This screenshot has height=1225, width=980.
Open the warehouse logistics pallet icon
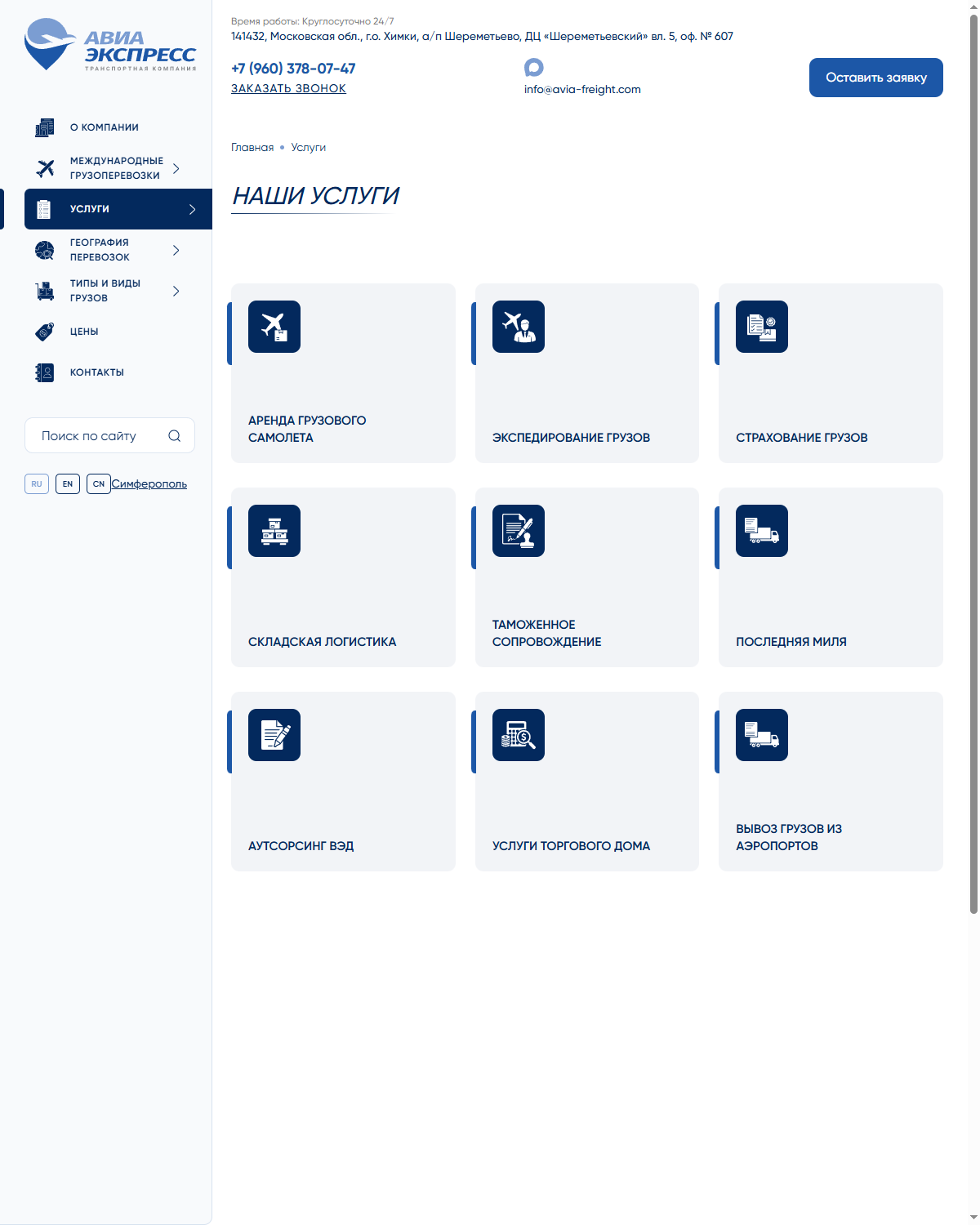tap(274, 531)
